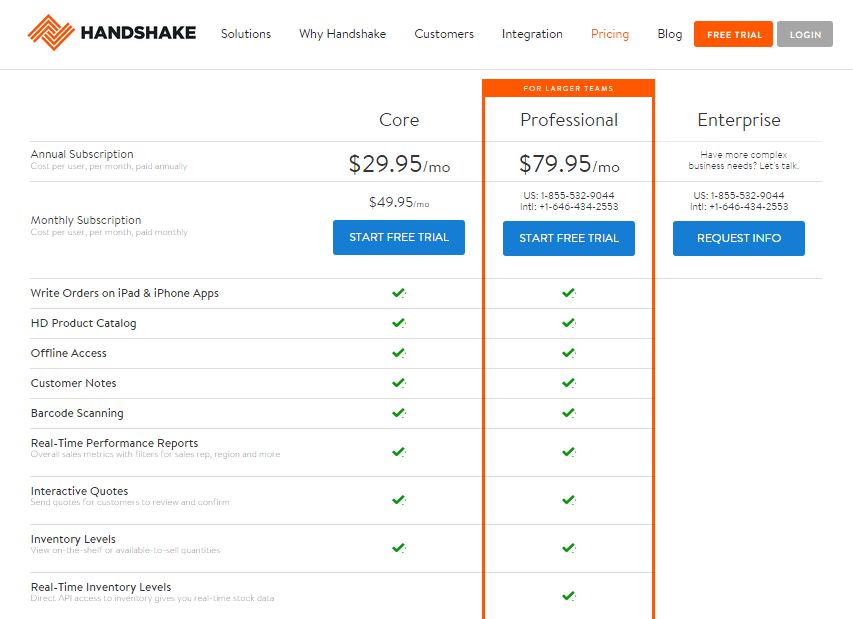Click the $79.95/mo Professional price

(x=569, y=164)
